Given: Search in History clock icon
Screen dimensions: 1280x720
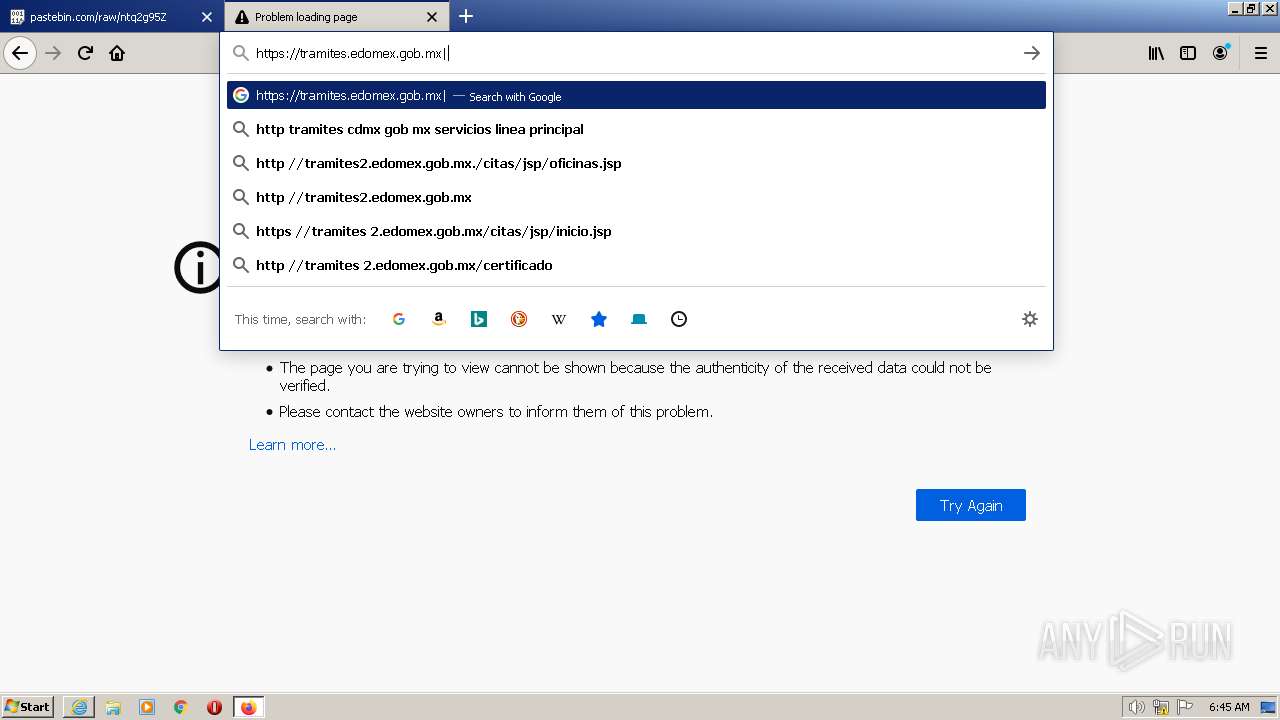Looking at the screenshot, I should pos(679,319).
